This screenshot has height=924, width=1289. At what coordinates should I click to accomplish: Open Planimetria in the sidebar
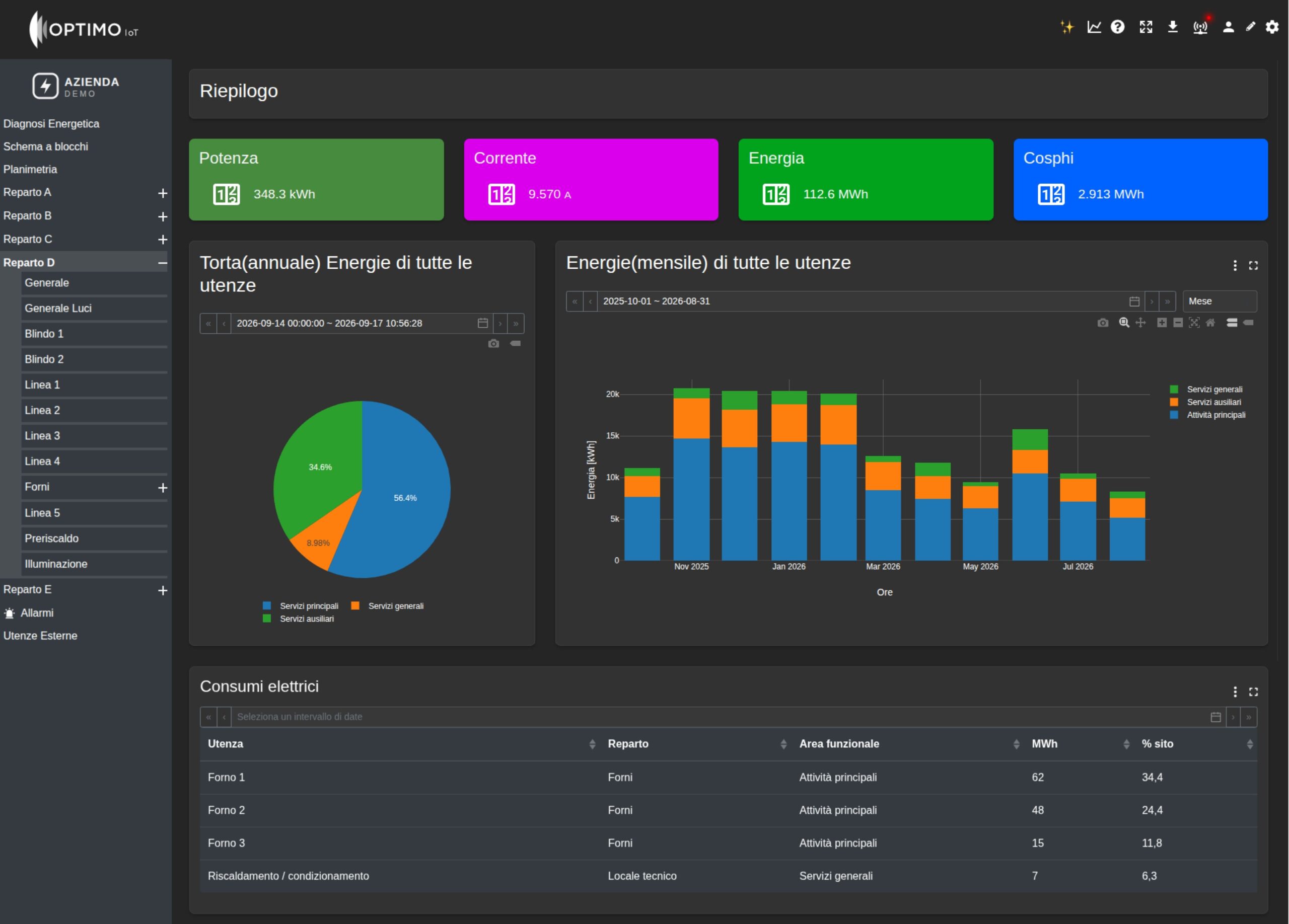pyautogui.click(x=30, y=169)
